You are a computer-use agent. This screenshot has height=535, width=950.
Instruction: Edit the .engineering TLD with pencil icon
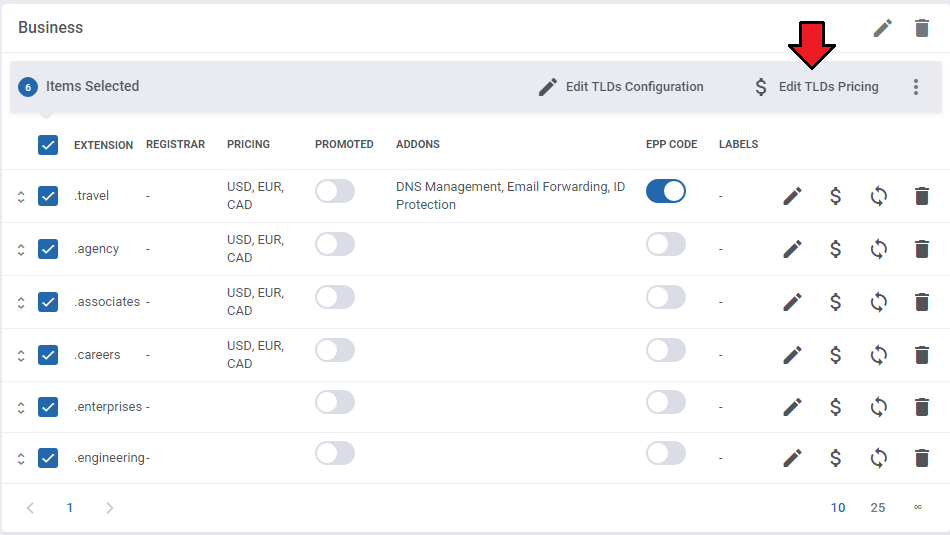tap(792, 458)
